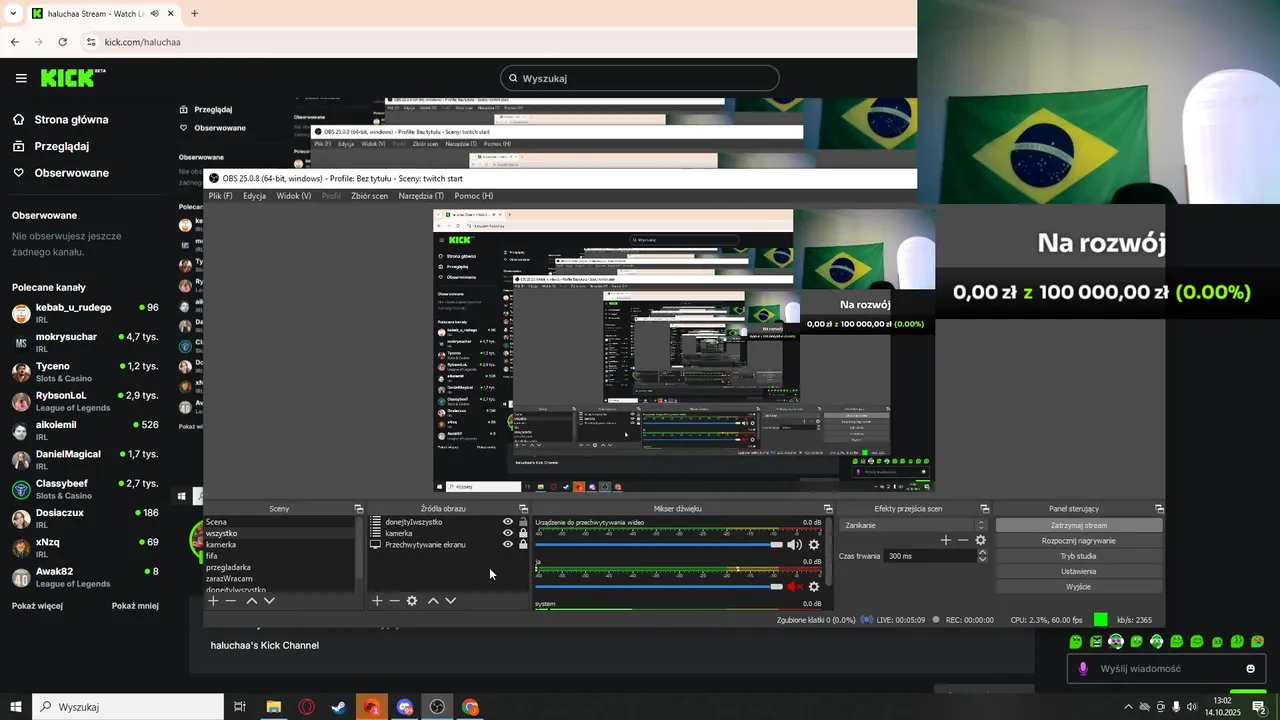Click Rozpocznij nagrywanie button

(x=1079, y=541)
